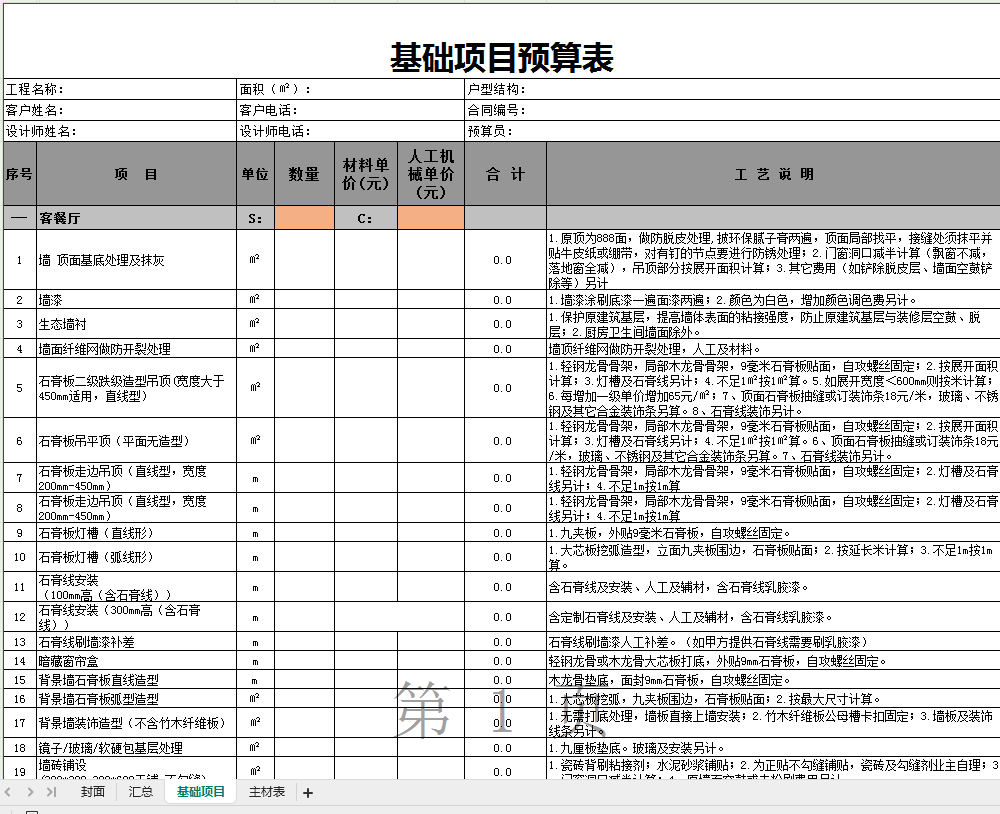Click the 0.0 total in the 墙漆 row
Image resolution: width=1000 pixels, height=814 pixels.
click(505, 300)
